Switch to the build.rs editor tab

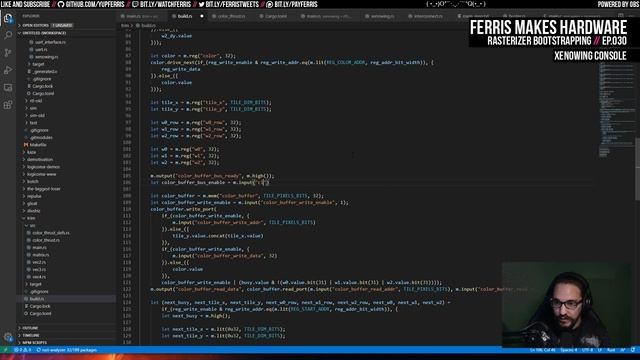tap(185, 16)
